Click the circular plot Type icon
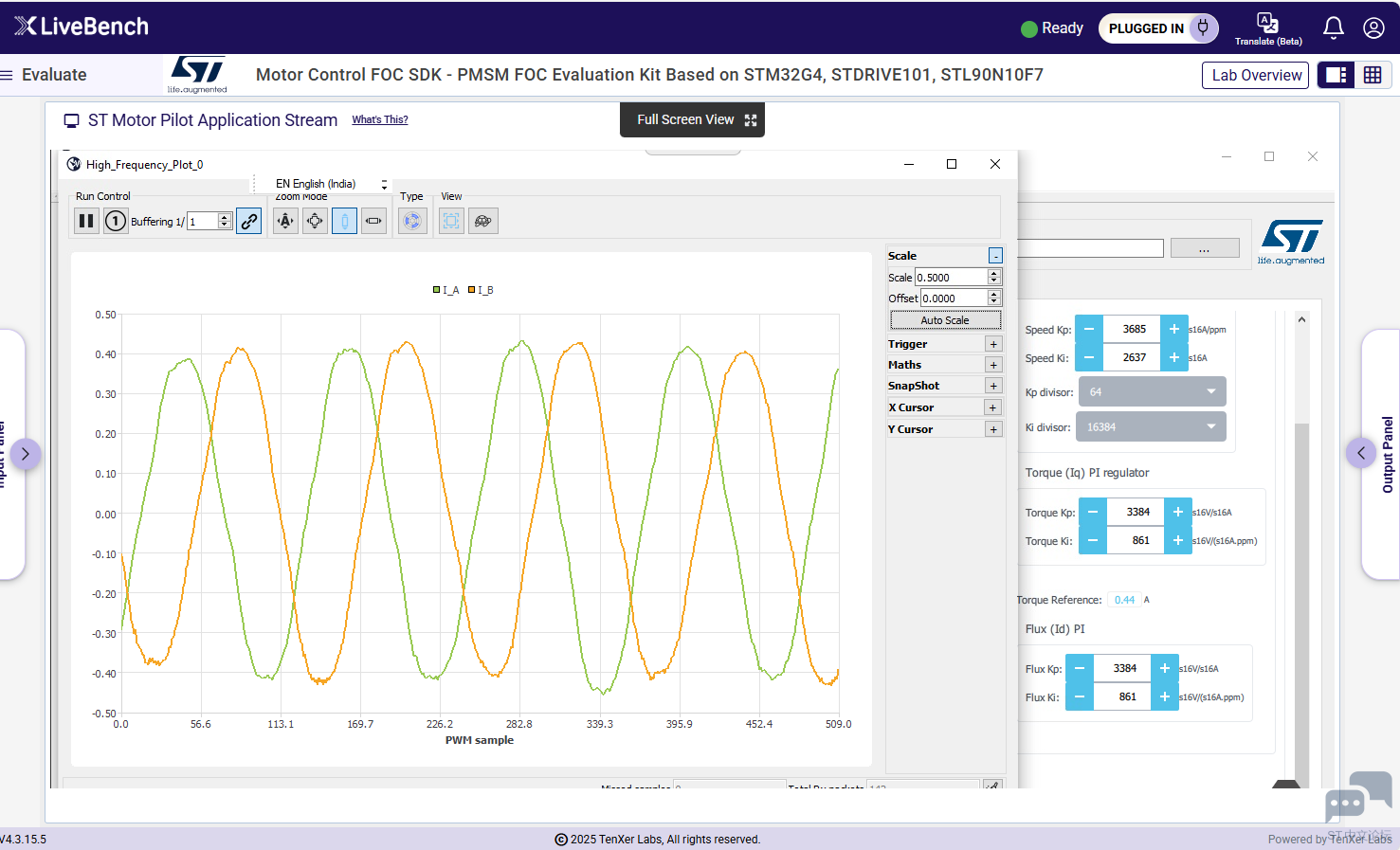1400x850 pixels. coord(412,221)
